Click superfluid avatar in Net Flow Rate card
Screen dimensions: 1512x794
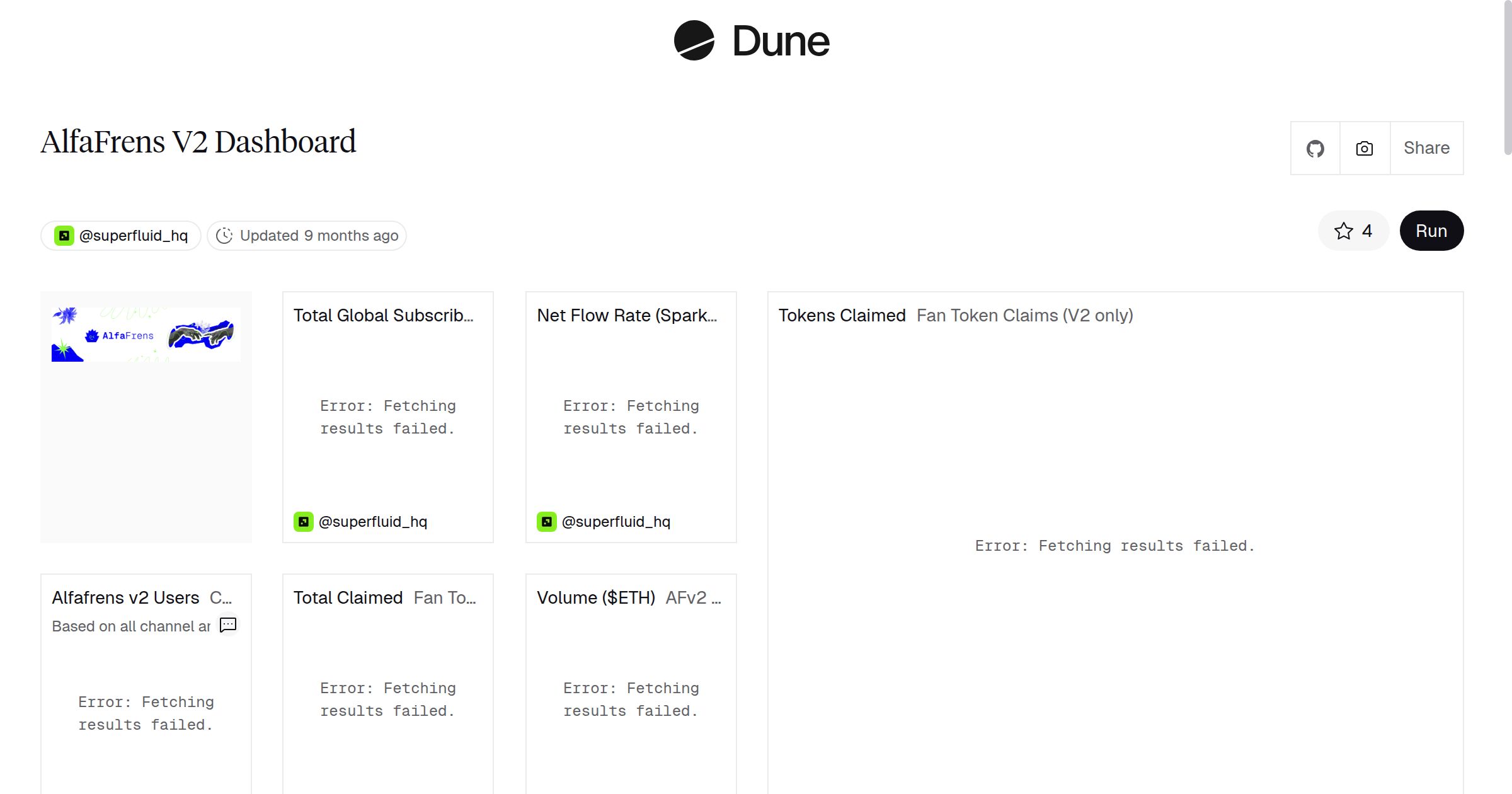click(547, 522)
